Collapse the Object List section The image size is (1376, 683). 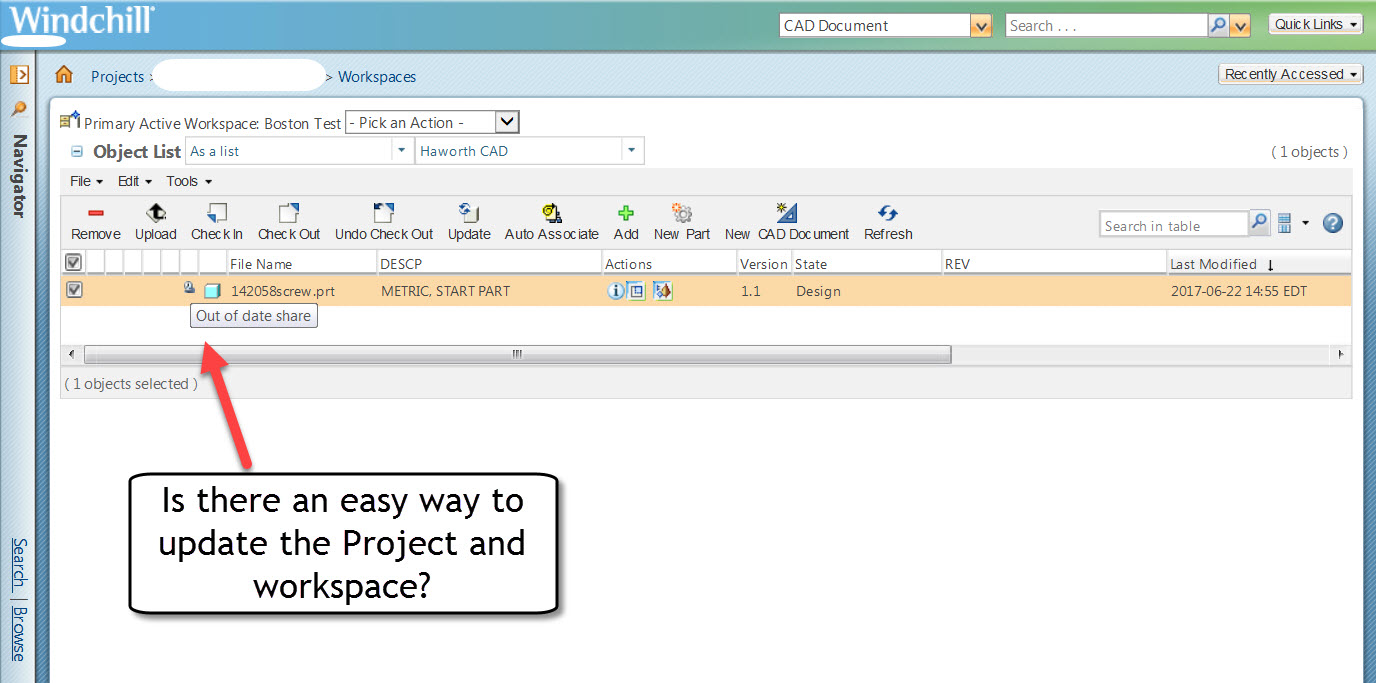(76, 151)
